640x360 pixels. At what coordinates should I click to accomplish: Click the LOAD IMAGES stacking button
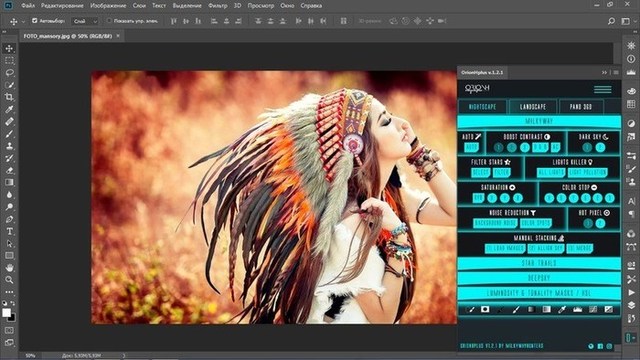pos(504,248)
